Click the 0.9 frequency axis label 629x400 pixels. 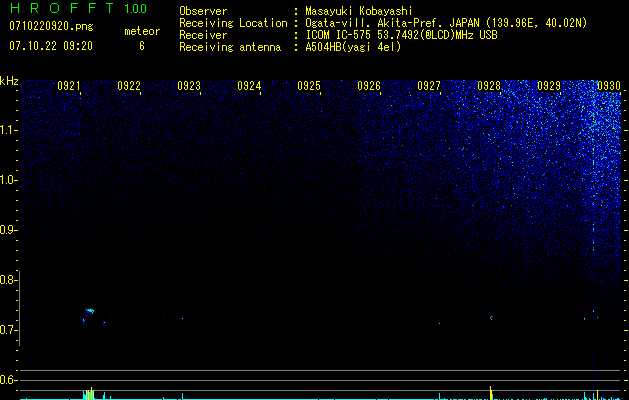7,230
